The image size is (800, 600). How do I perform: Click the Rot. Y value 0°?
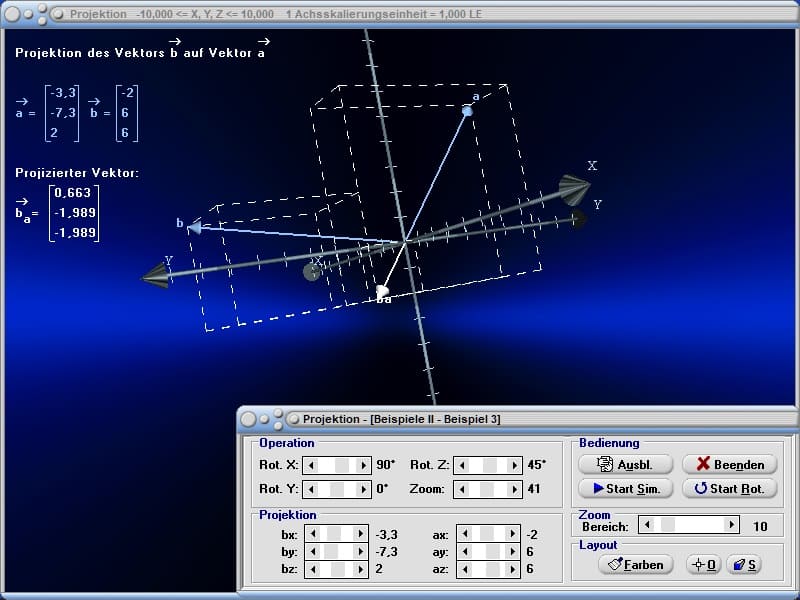[382, 489]
